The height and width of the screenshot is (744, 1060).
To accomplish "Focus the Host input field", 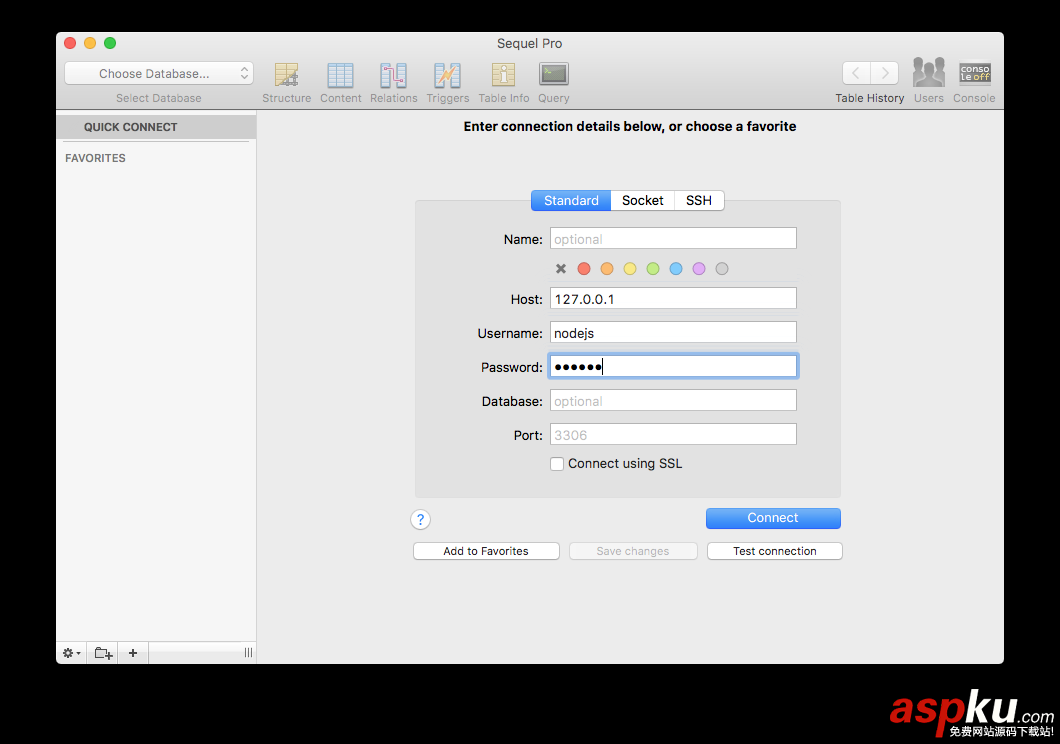I will pyautogui.click(x=673, y=299).
